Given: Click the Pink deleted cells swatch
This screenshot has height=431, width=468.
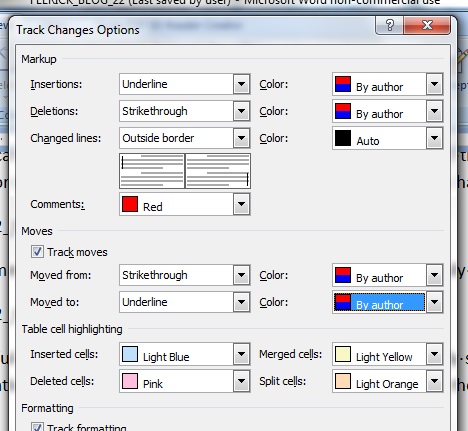Looking at the screenshot, I should (x=130, y=381).
